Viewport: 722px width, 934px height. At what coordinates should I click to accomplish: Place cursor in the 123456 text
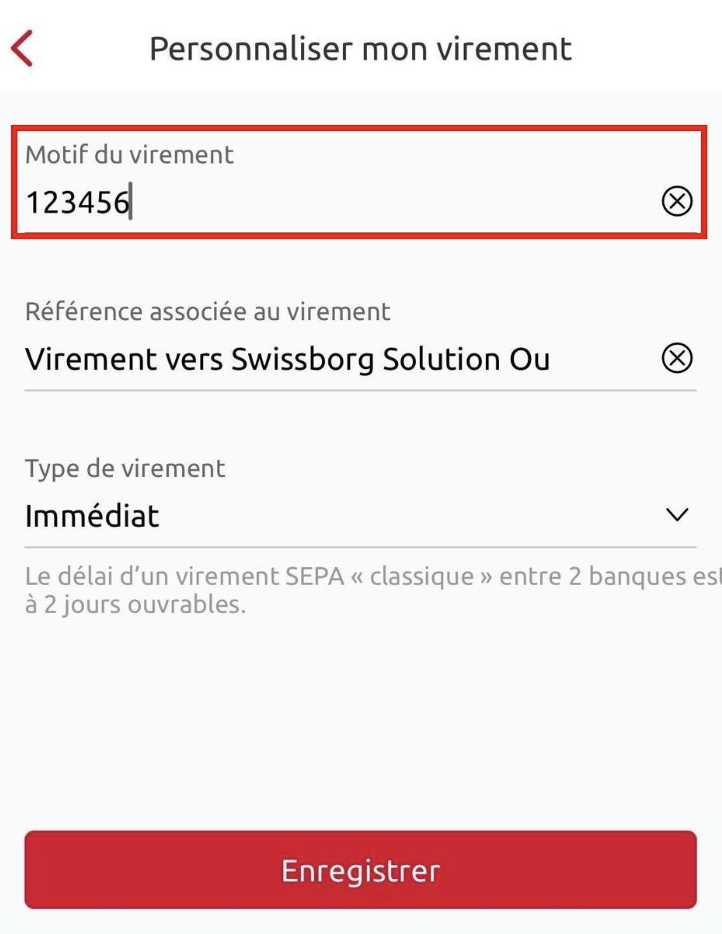click(77, 203)
